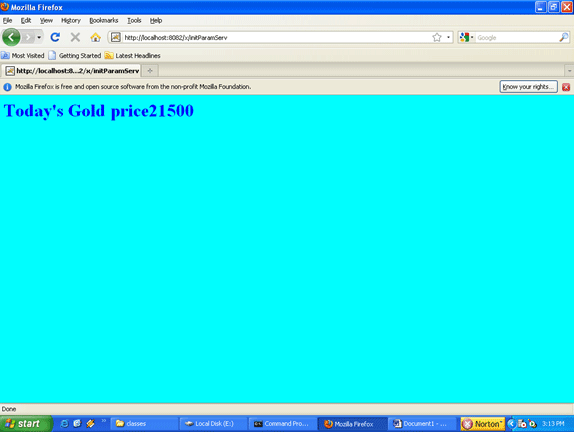This screenshot has width=577, height=433.
Task: Click the site icon in address bar
Action: (x=116, y=37)
